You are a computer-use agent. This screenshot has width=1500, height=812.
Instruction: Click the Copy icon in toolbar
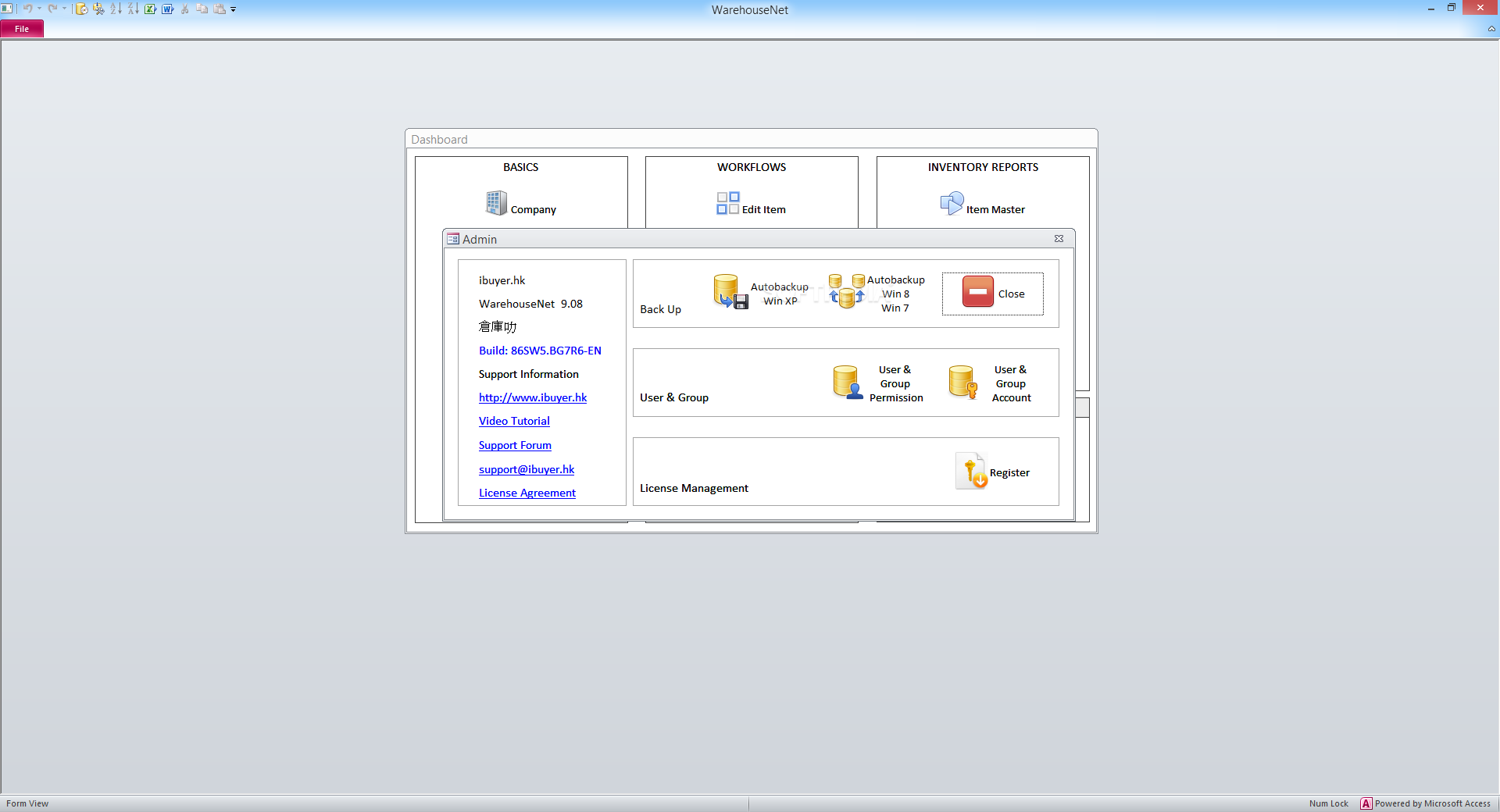pos(202,9)
